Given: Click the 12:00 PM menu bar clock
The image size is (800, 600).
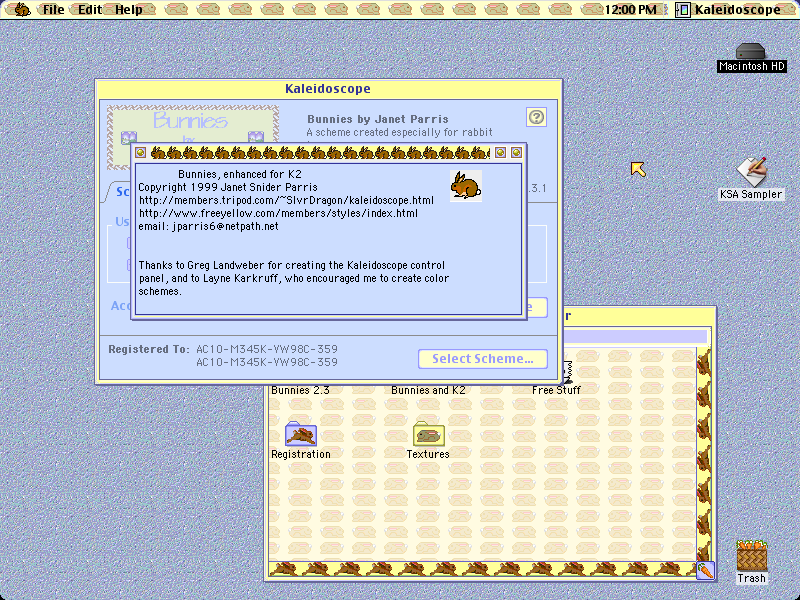Looking at the screenshot, I should click(630, 10).
